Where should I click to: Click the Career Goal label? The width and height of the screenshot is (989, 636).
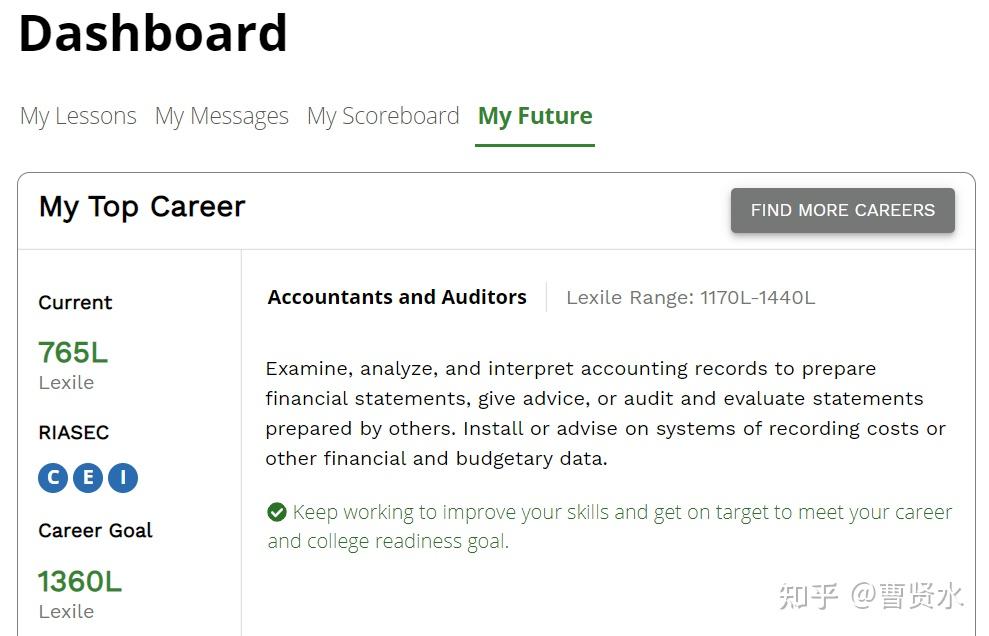point(95,531)
